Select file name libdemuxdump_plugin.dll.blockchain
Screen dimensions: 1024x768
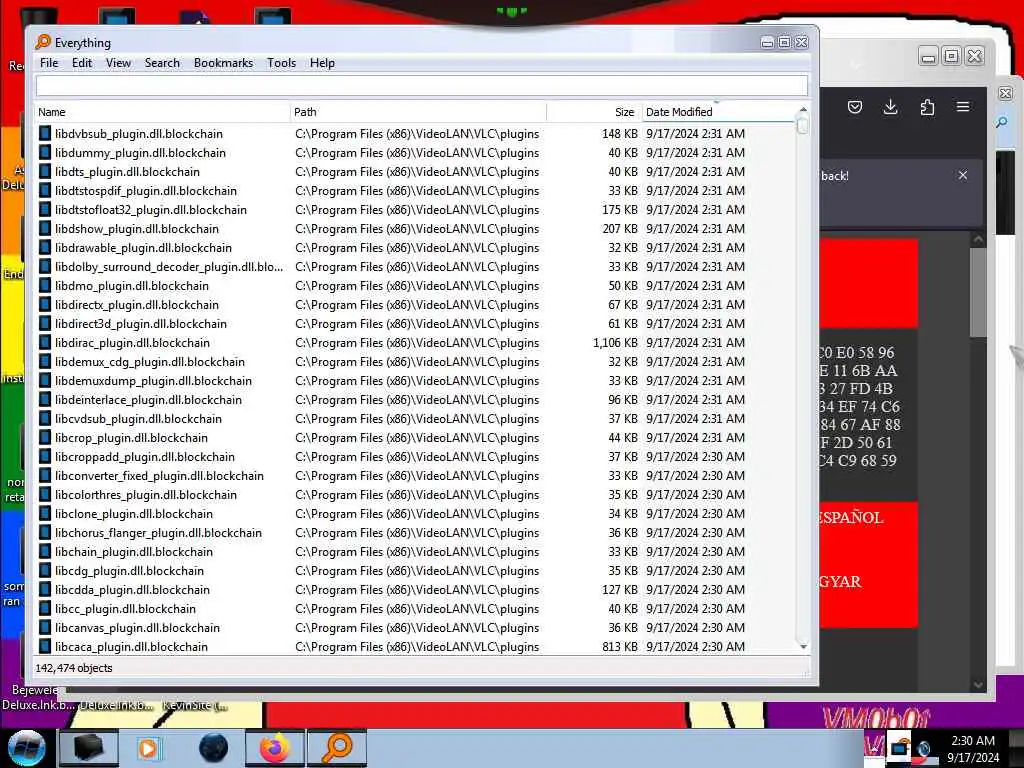click(153, 381)
